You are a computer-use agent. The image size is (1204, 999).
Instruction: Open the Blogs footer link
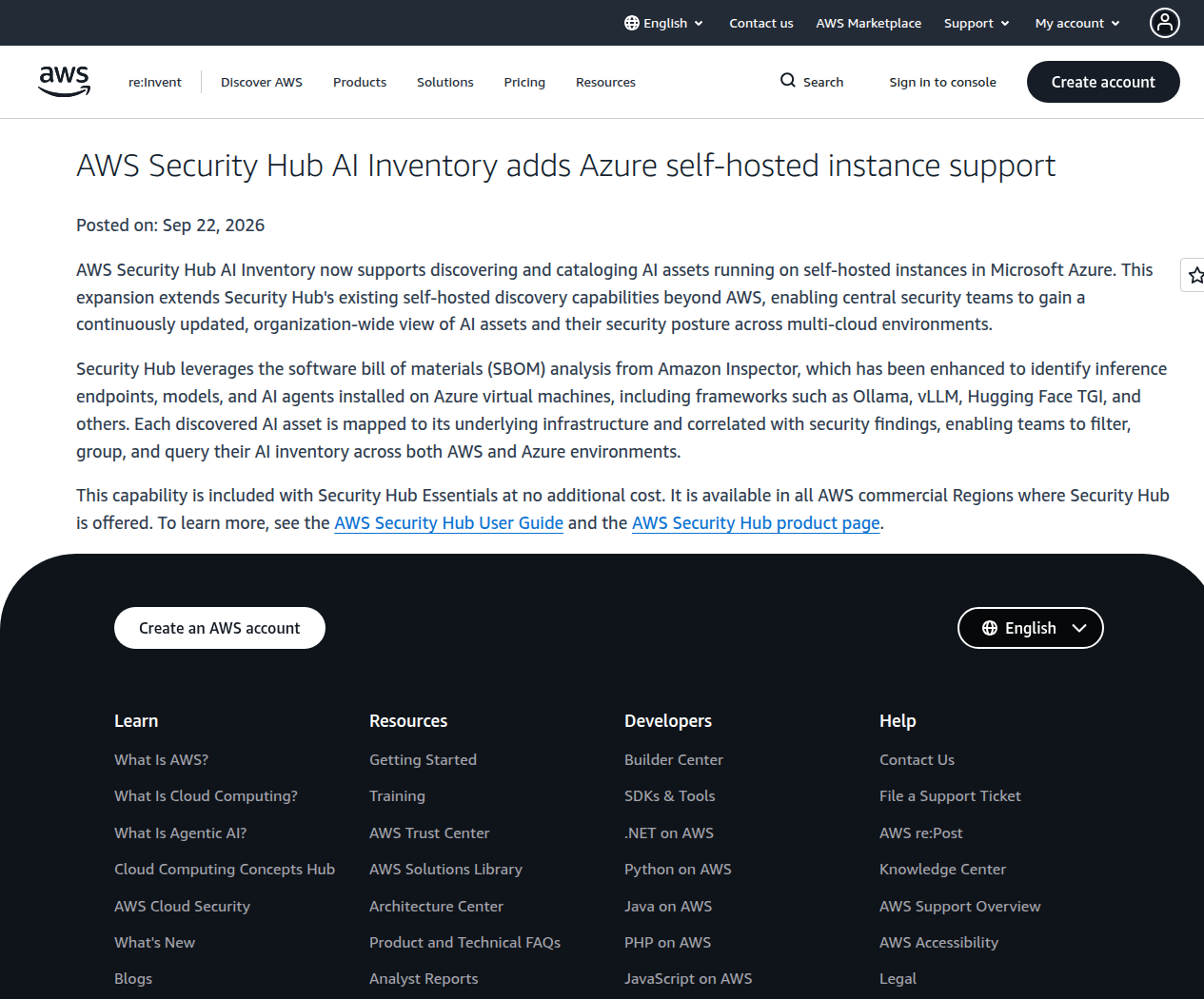(133, 978)
